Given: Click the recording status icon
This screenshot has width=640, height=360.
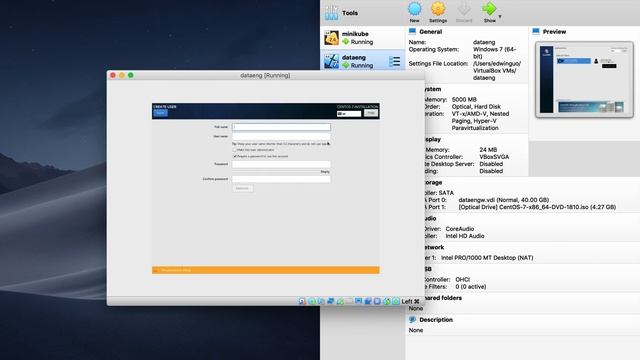Looking at the screenshot, I should (368, 301).
